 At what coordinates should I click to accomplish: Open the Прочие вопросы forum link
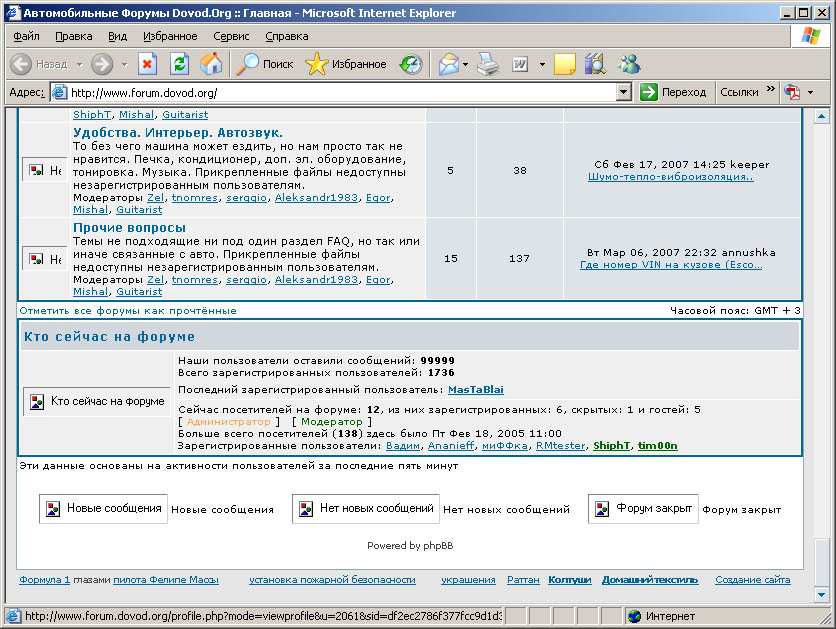point(130,228)
